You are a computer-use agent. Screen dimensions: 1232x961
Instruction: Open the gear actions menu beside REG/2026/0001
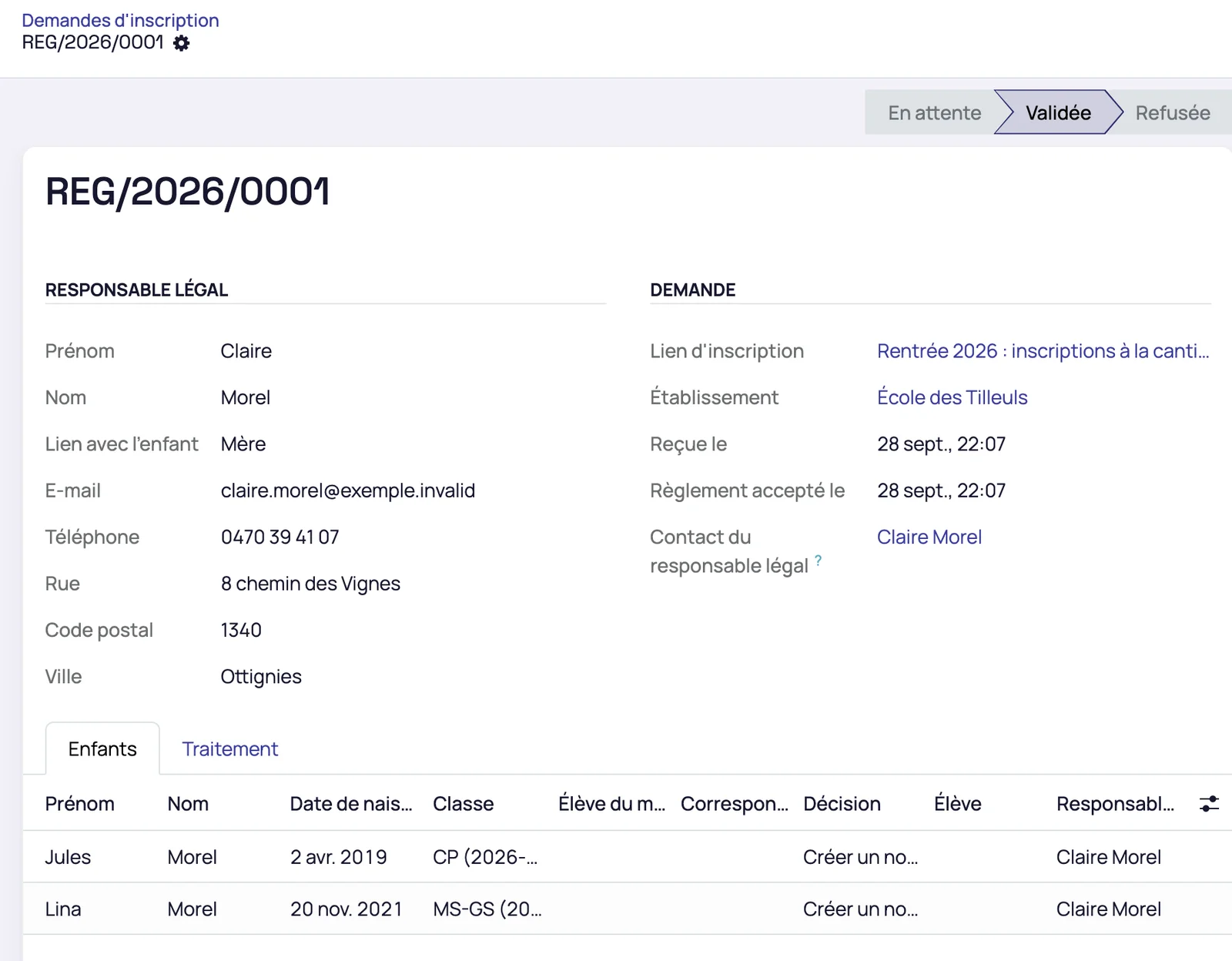[x=182, y=43]
